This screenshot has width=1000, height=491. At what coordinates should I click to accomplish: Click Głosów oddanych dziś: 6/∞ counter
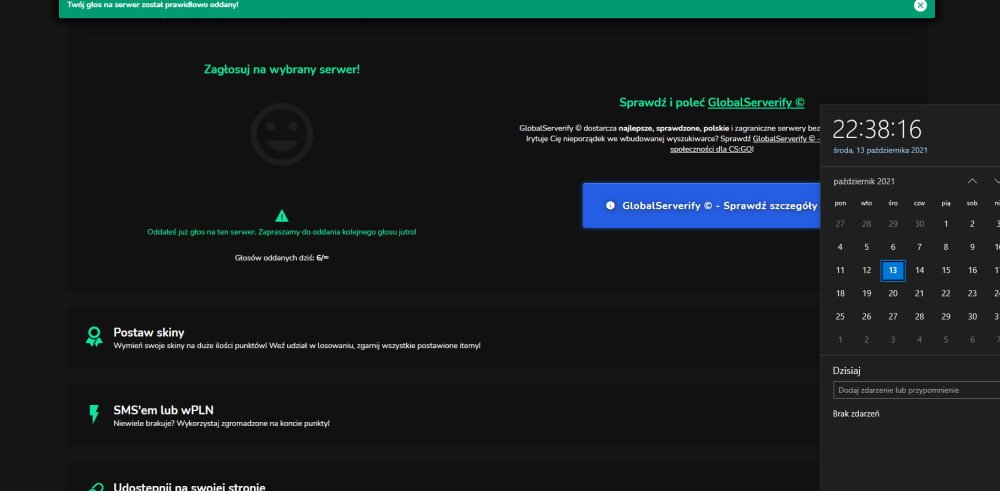(x=282, y=258)
